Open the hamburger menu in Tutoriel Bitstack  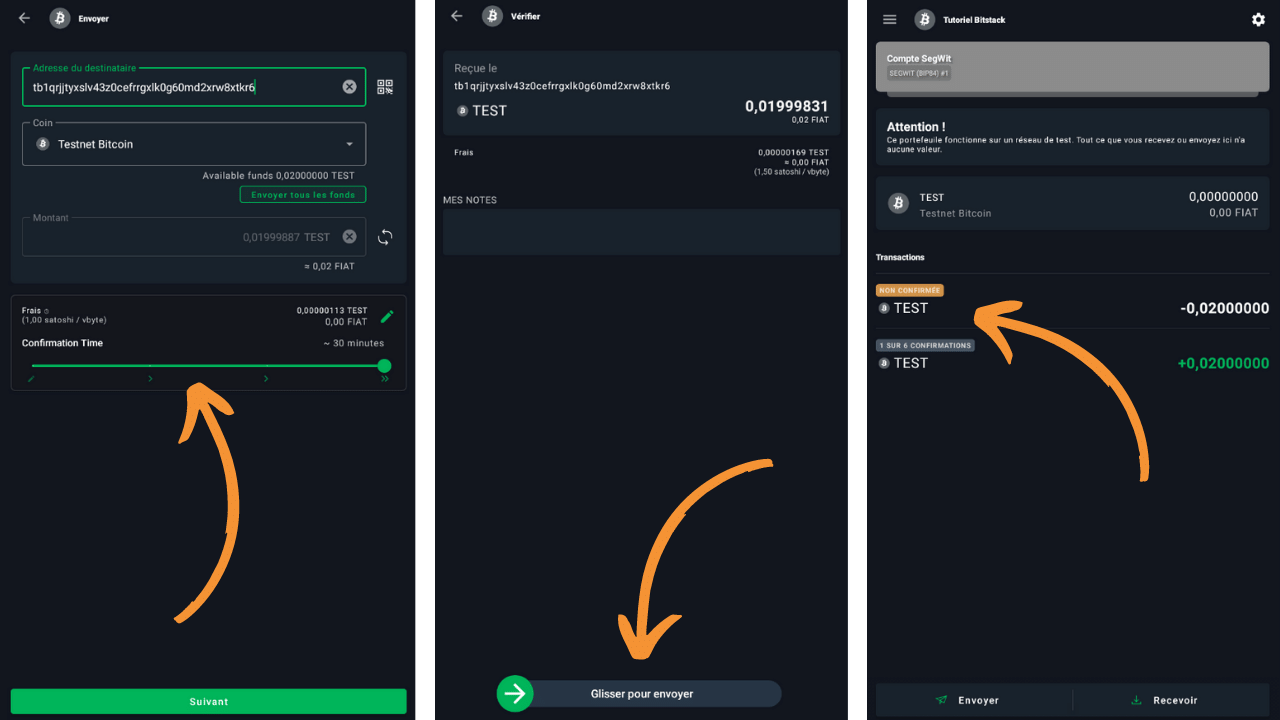coord(890,19)
